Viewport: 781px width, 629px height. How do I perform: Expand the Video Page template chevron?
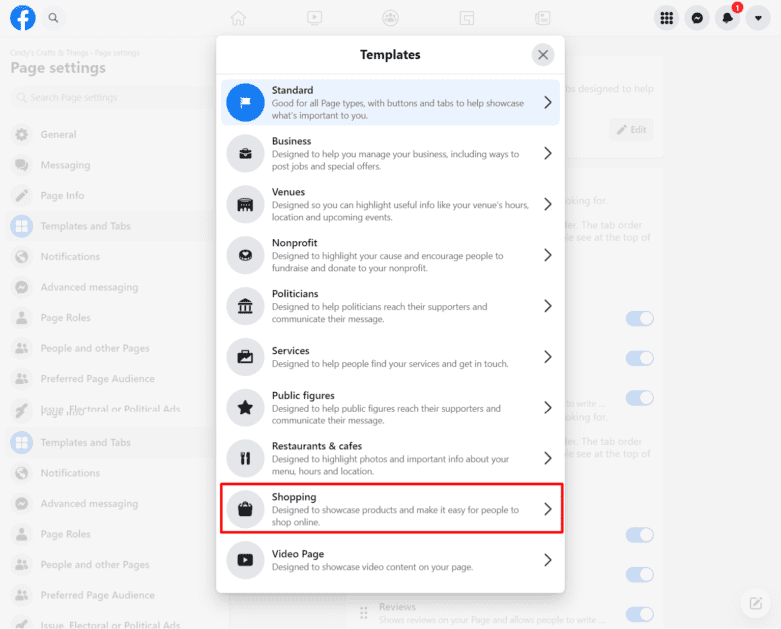click(548, 560)
